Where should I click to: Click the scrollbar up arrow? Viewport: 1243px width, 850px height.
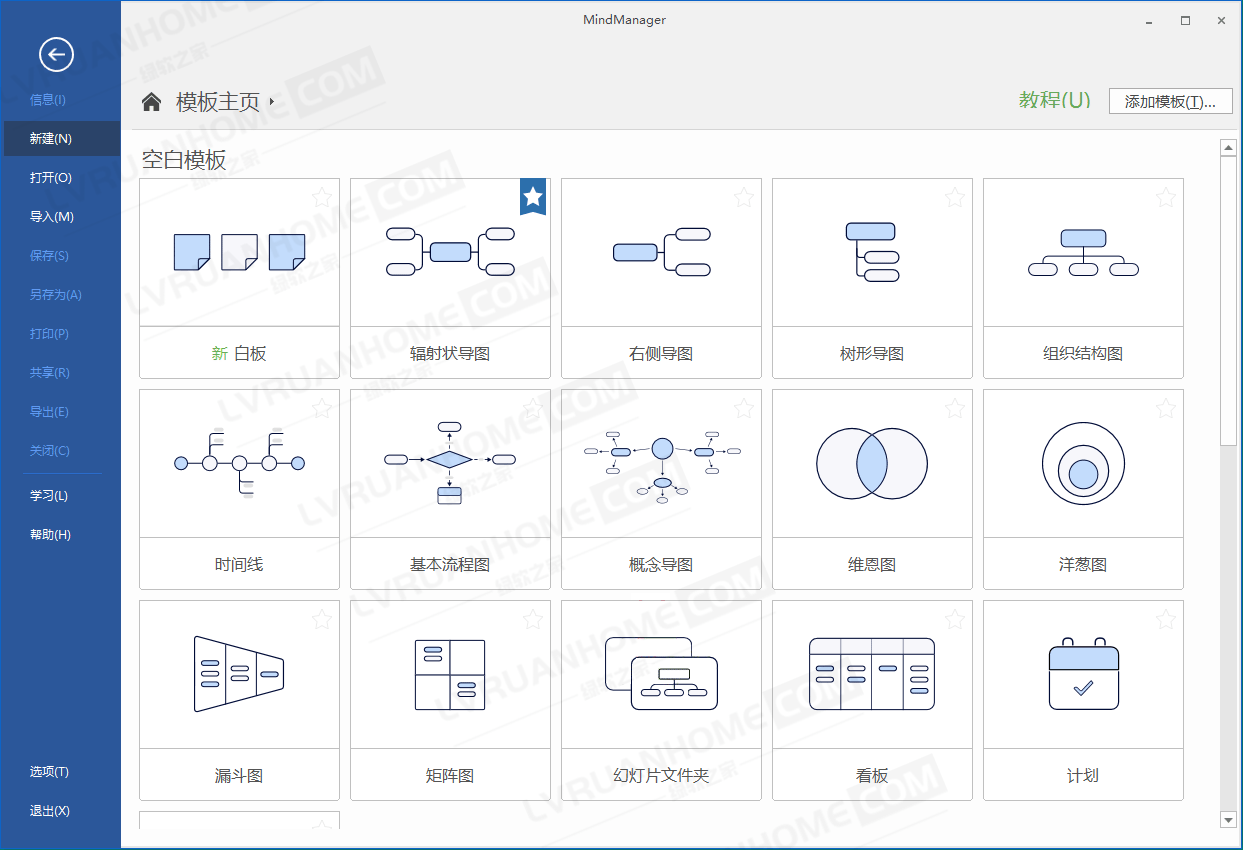pyautogui.click(x=1229, y=148)
